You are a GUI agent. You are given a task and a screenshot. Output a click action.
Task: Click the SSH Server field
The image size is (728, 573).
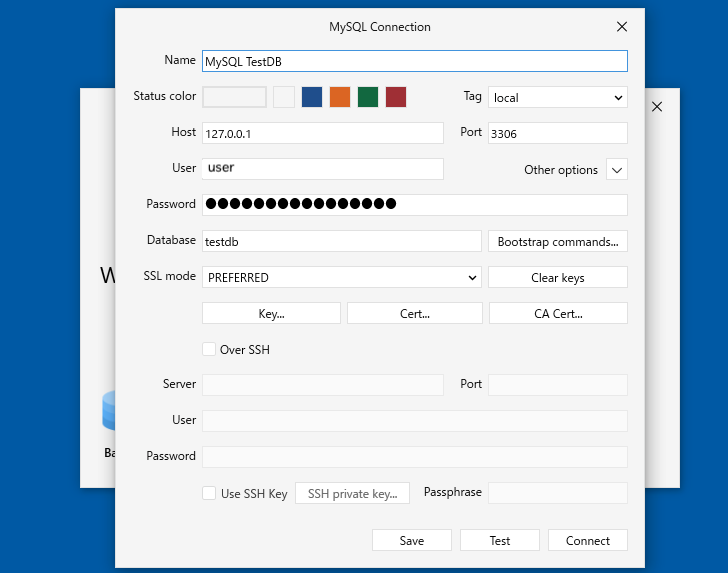(x=323, y=385)
